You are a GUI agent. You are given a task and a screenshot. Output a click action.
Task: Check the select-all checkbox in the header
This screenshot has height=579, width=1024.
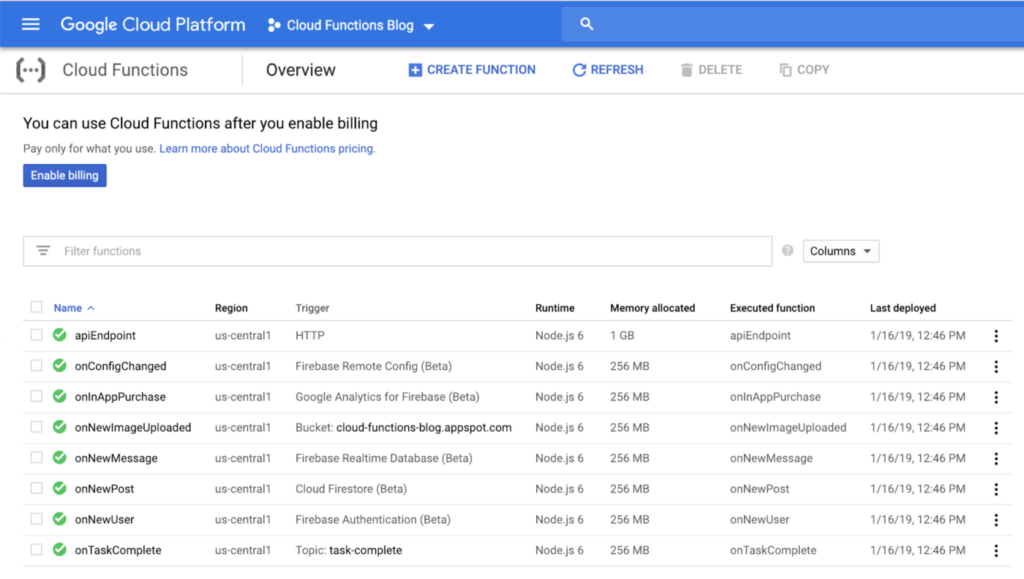coord(36,308)
